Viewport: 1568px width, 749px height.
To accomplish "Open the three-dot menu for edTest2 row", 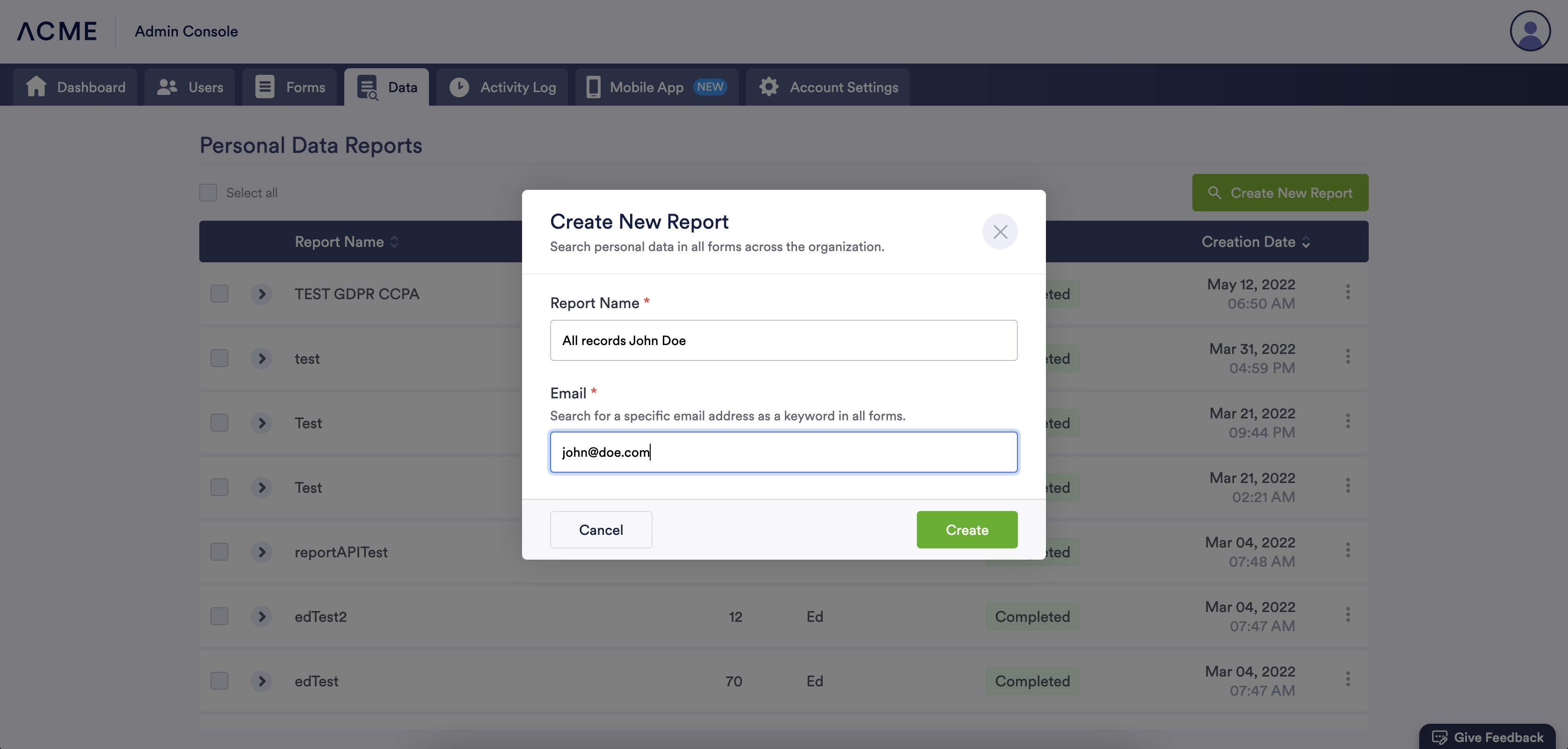I will point(1348,614).
